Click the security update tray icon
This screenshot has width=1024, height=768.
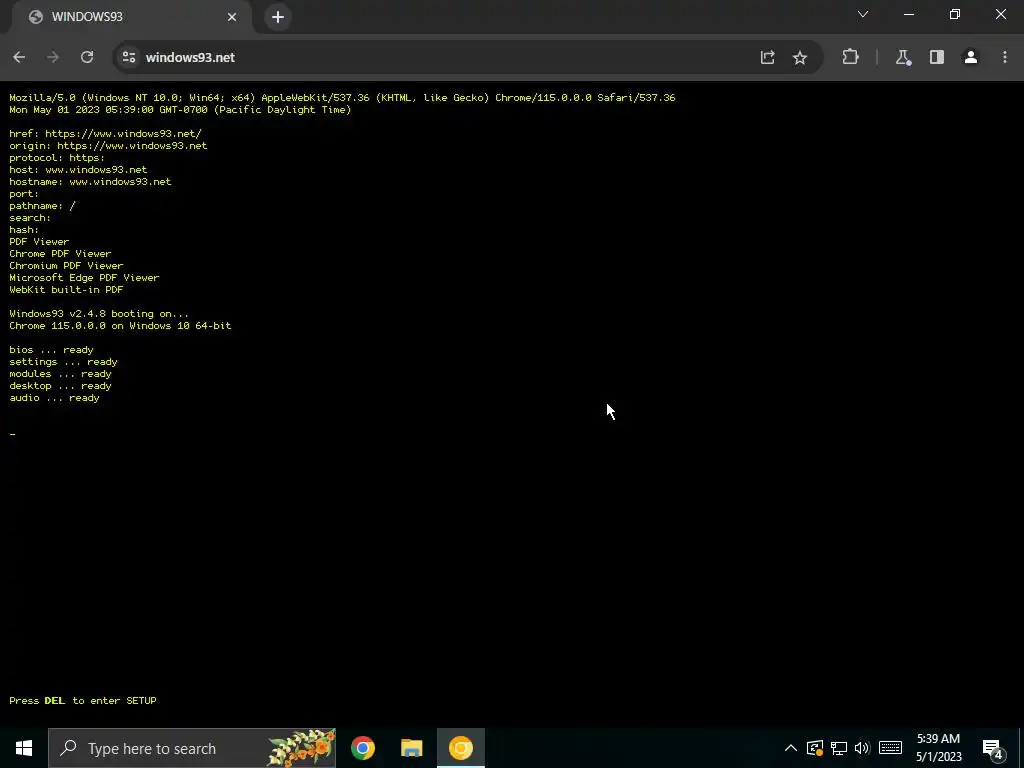point(815,748)
